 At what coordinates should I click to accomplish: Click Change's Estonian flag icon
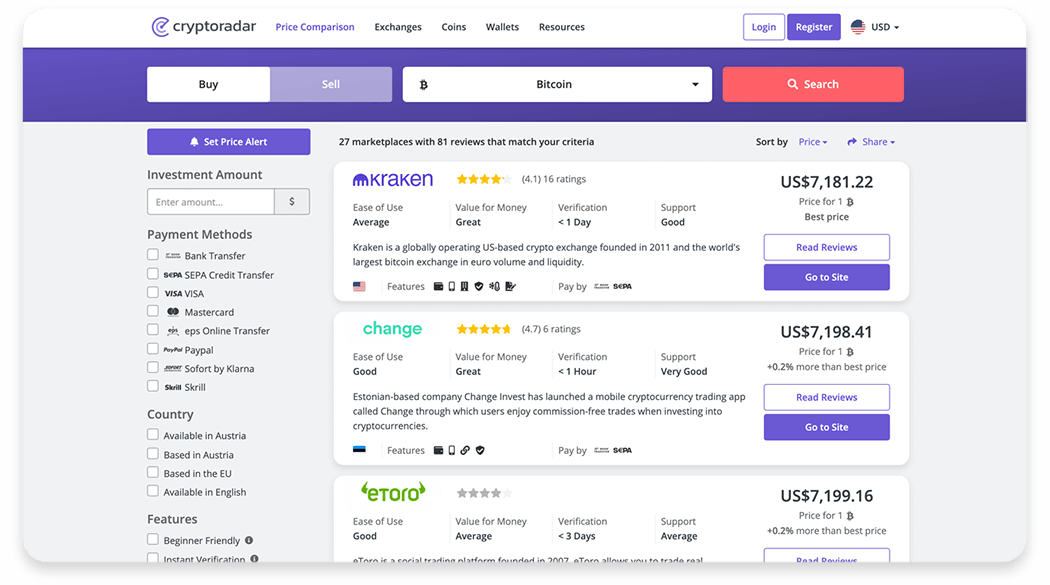coord(360,450)
